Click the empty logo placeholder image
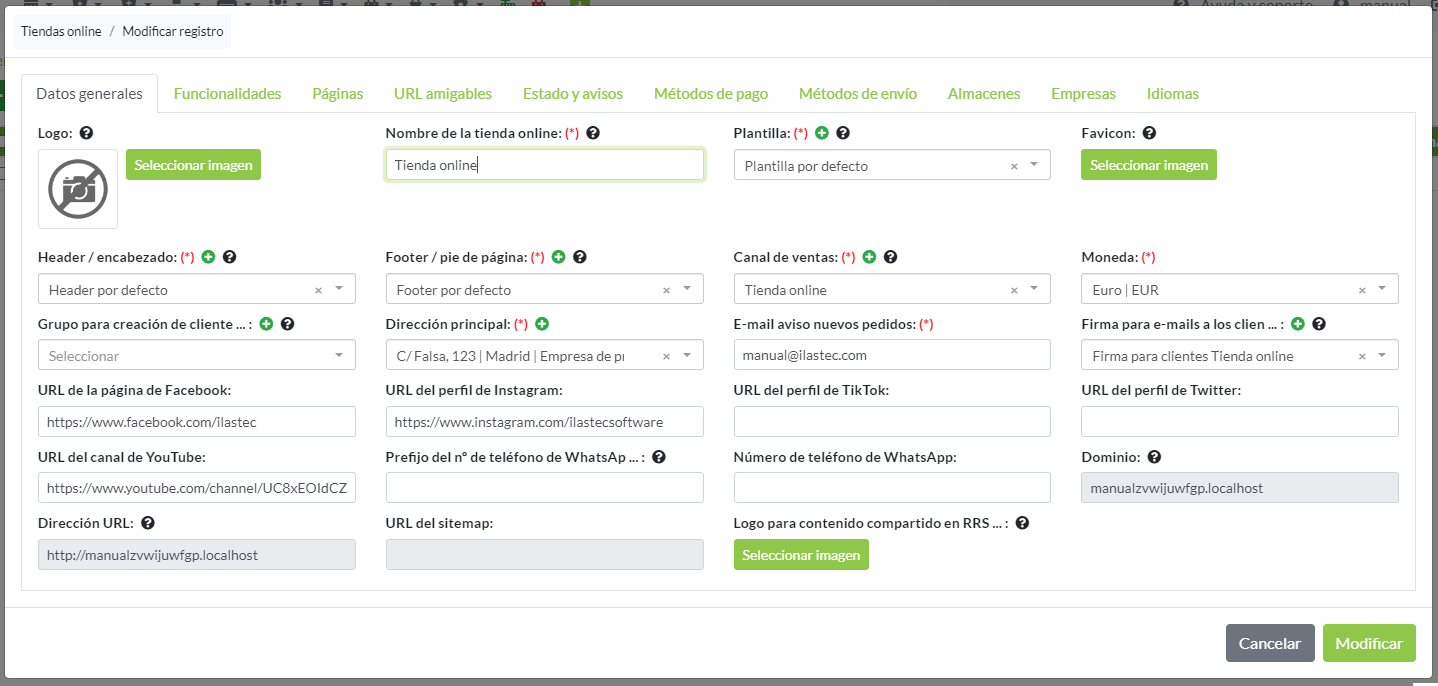 (x=78, y=189)
